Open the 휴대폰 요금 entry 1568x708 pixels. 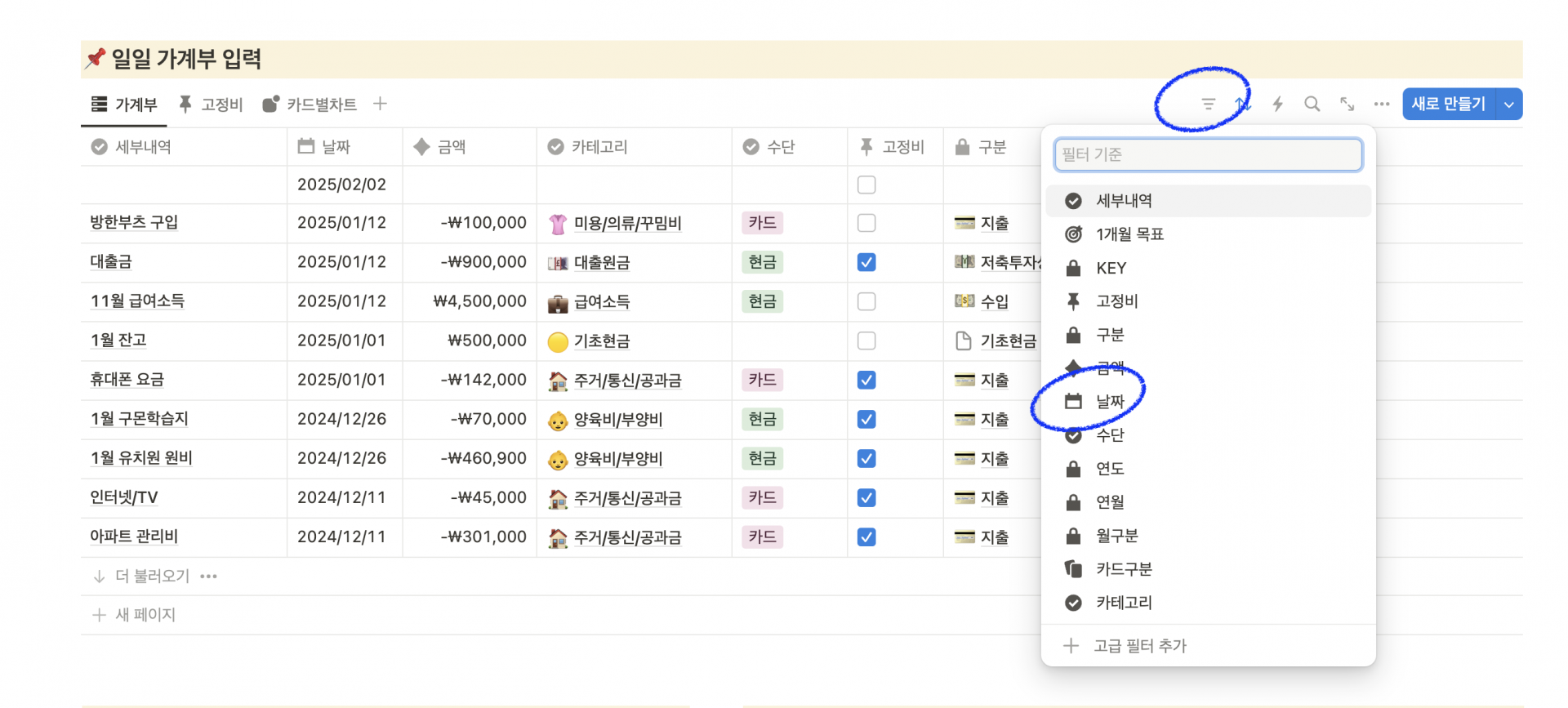(127, 379)
